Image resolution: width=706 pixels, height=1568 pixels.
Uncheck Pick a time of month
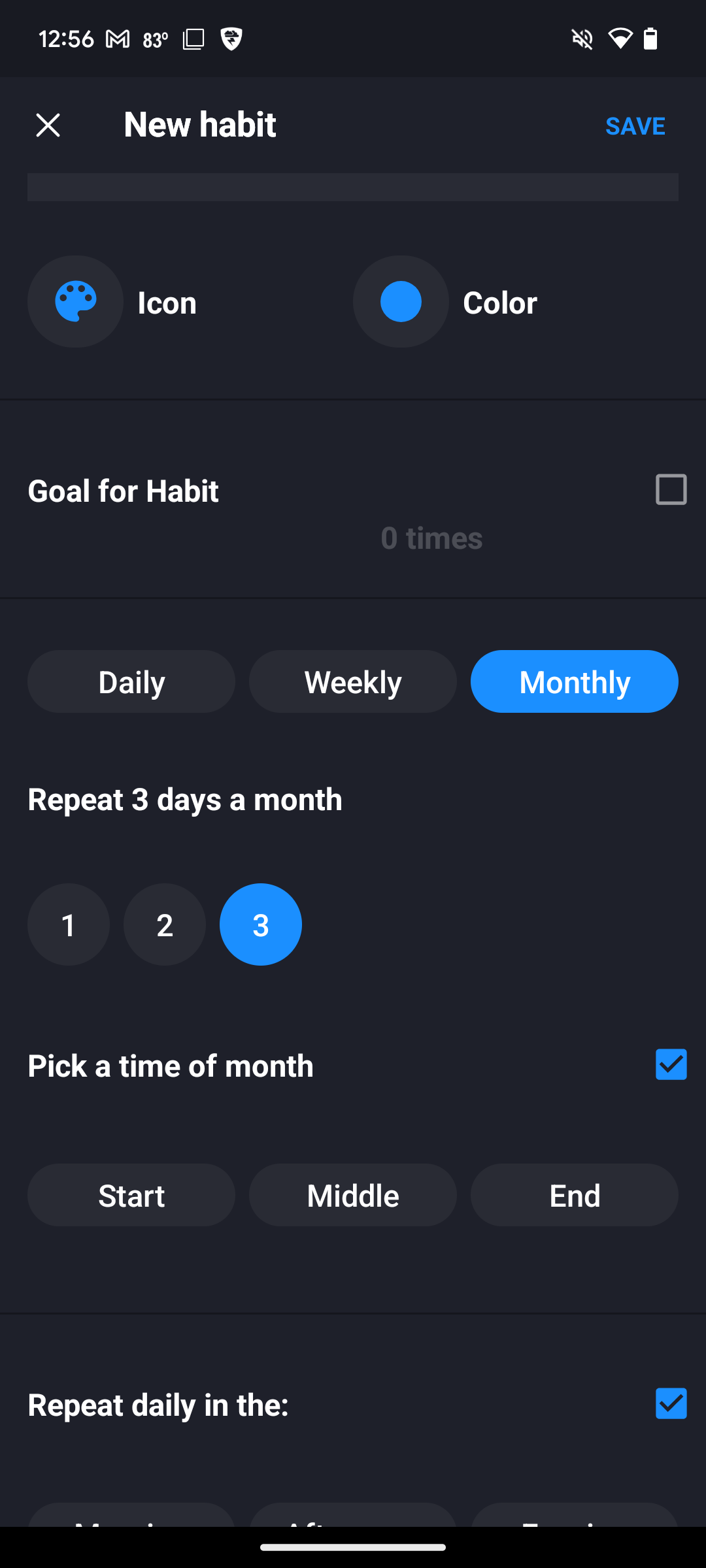click(x=671, y=1064)
